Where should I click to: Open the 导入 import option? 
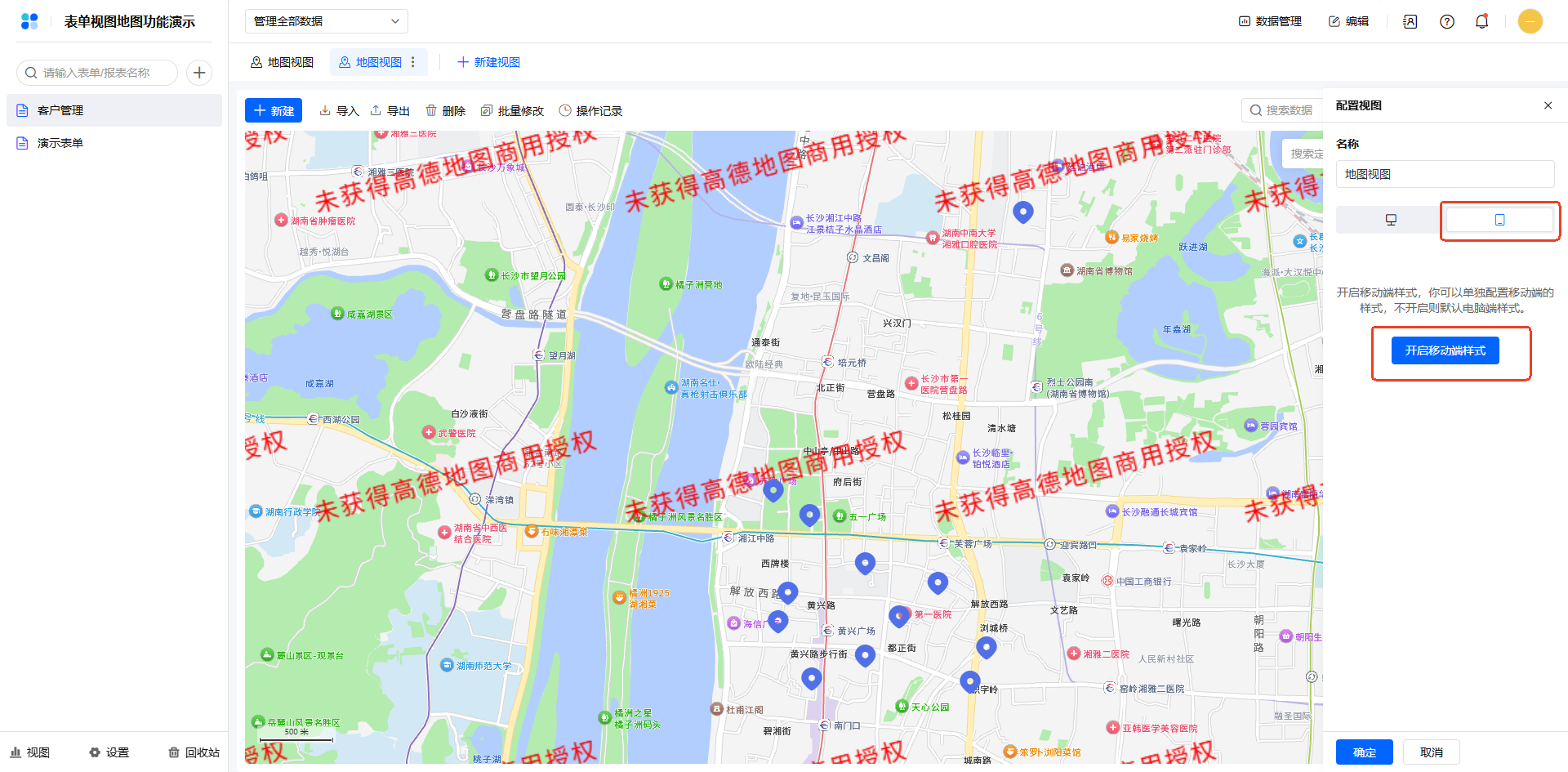(339, 111)
